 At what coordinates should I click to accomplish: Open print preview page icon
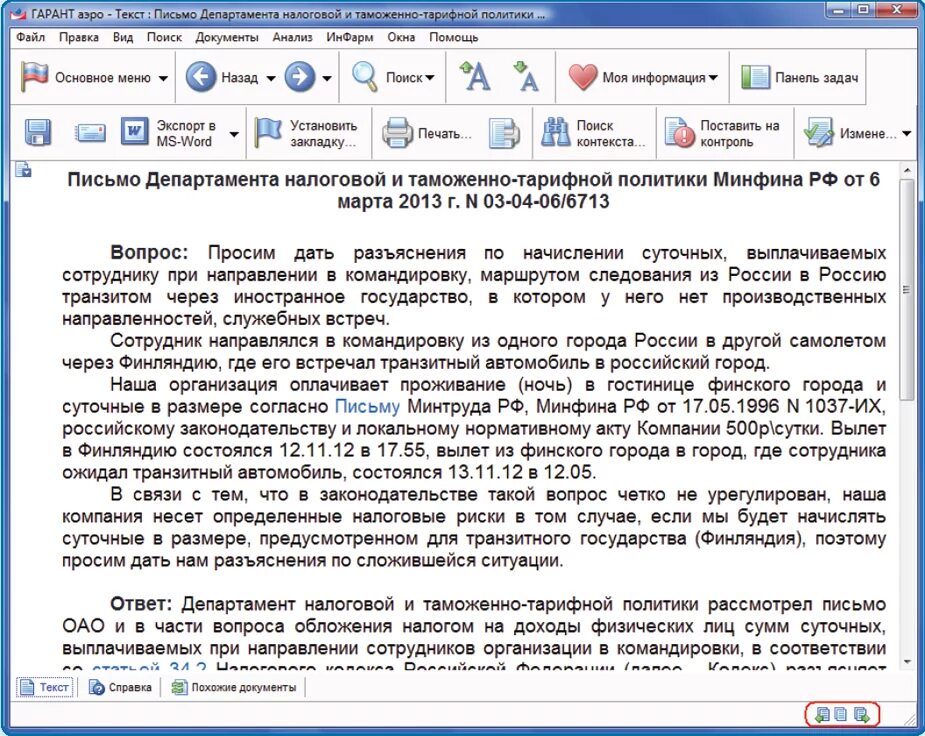(x=504, y=133)
